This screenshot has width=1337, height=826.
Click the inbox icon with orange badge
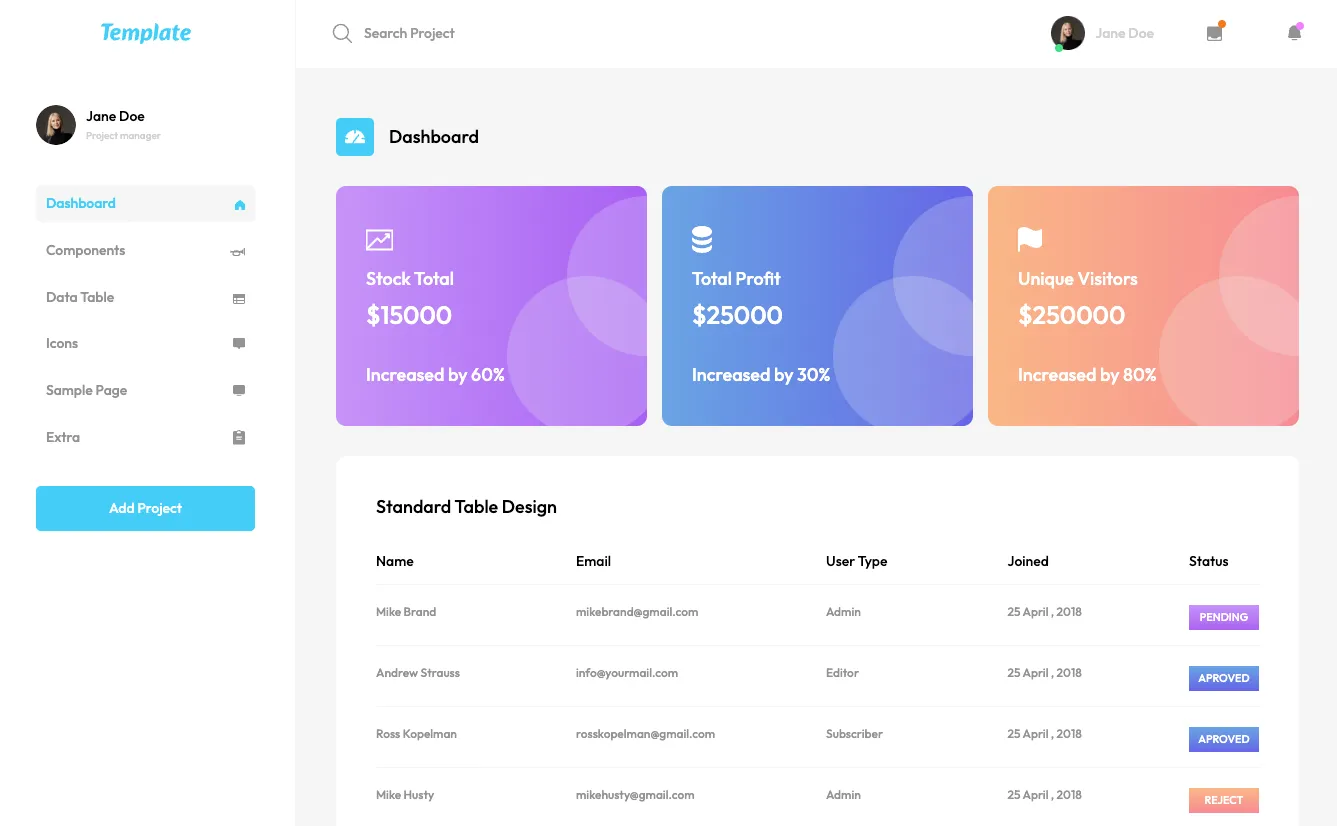click(x=1214, y=32)
